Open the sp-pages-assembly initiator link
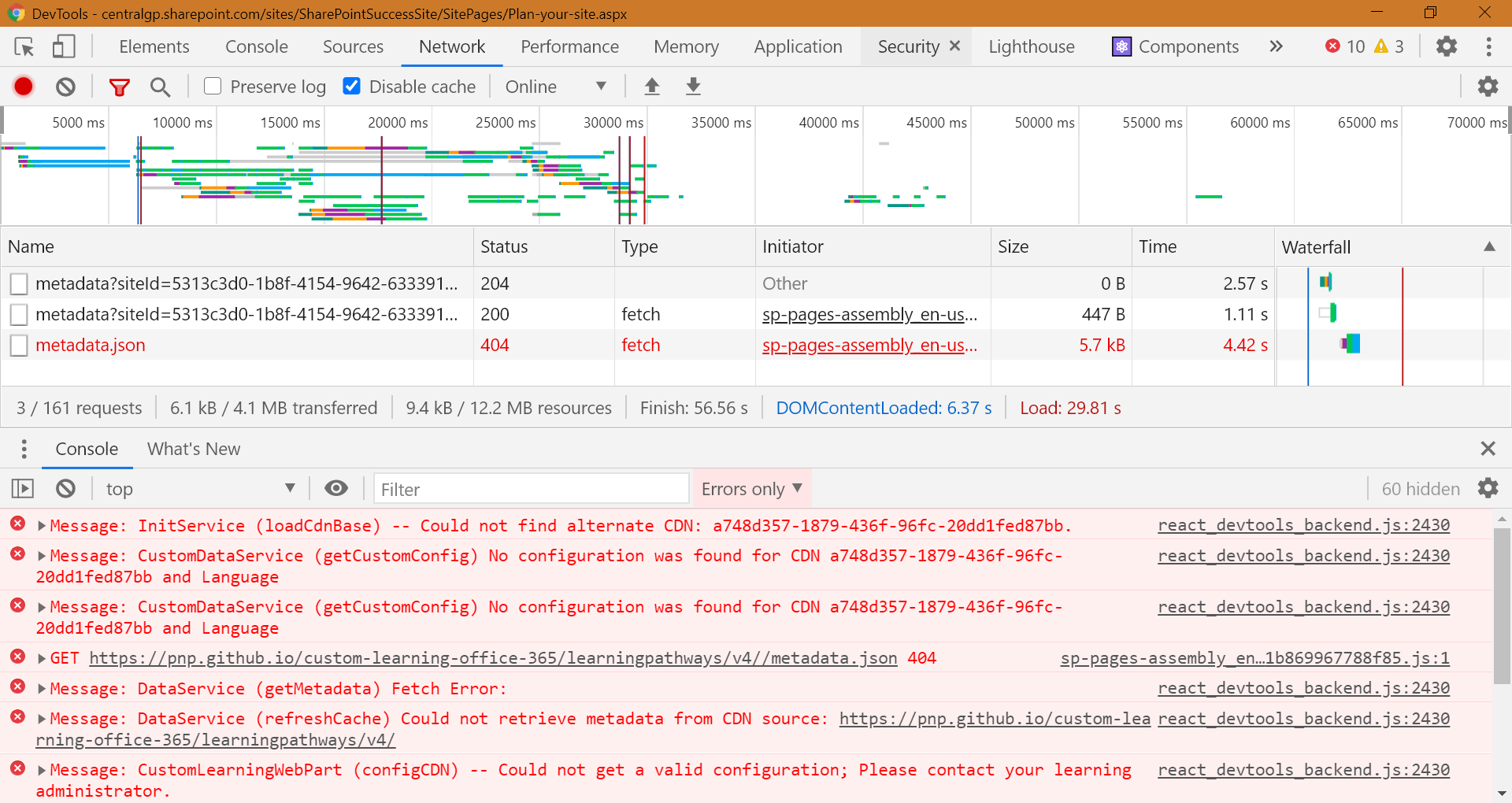The height and width of the screenshot is (803, 1512). tap(869, 314)
